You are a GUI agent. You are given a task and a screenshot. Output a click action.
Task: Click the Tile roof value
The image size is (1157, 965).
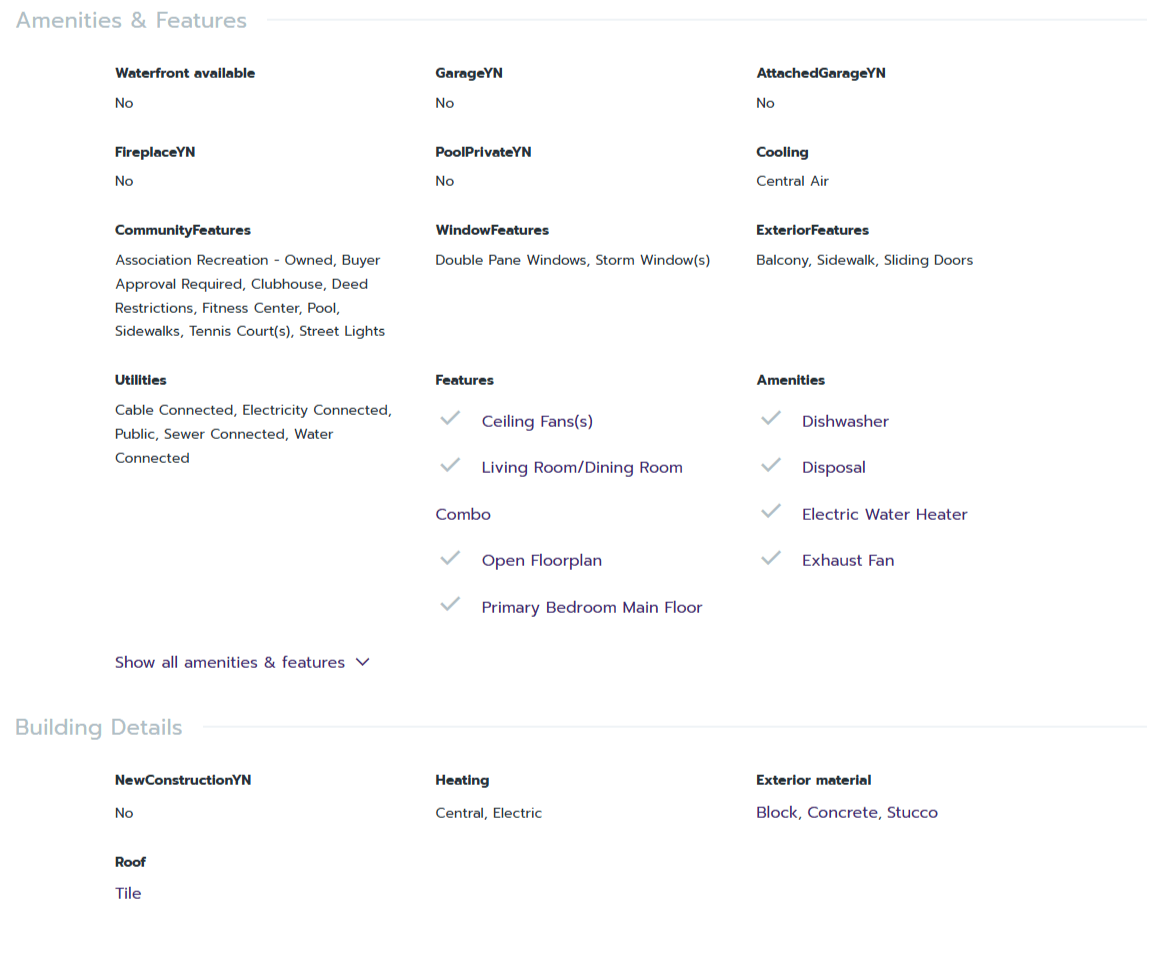point(128,893)
